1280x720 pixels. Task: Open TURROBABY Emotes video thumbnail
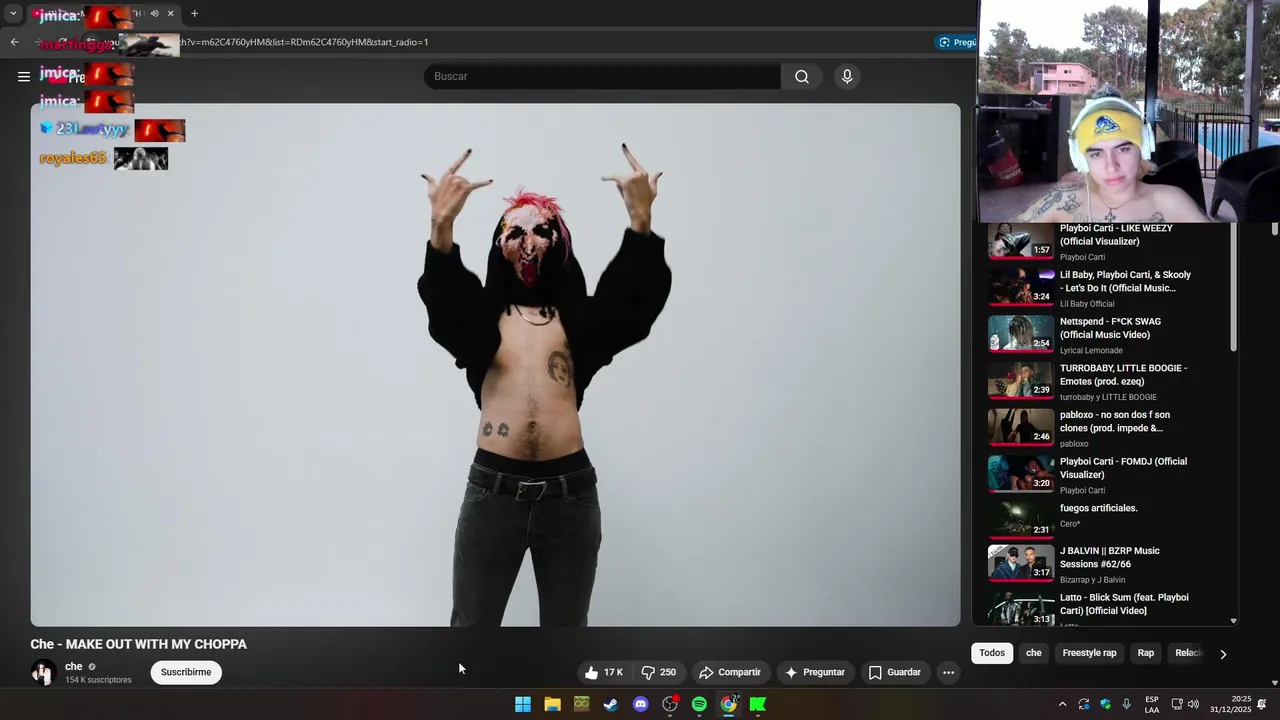tap(1021, 381)
